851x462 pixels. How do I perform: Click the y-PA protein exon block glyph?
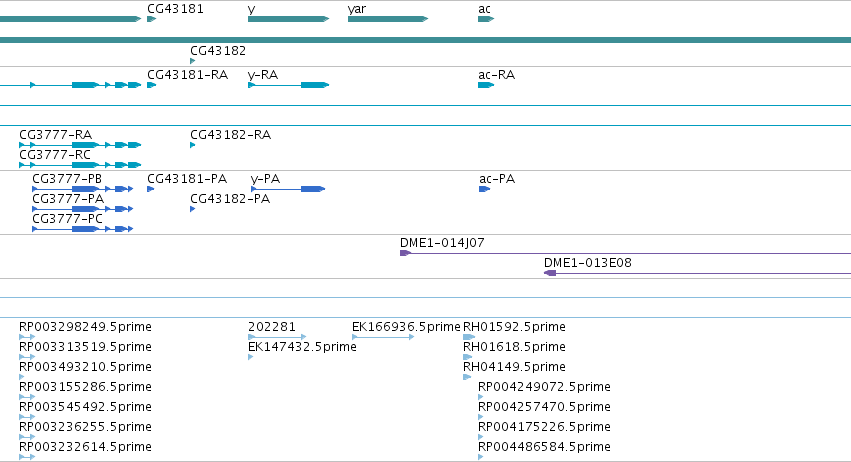pos(313,189)
